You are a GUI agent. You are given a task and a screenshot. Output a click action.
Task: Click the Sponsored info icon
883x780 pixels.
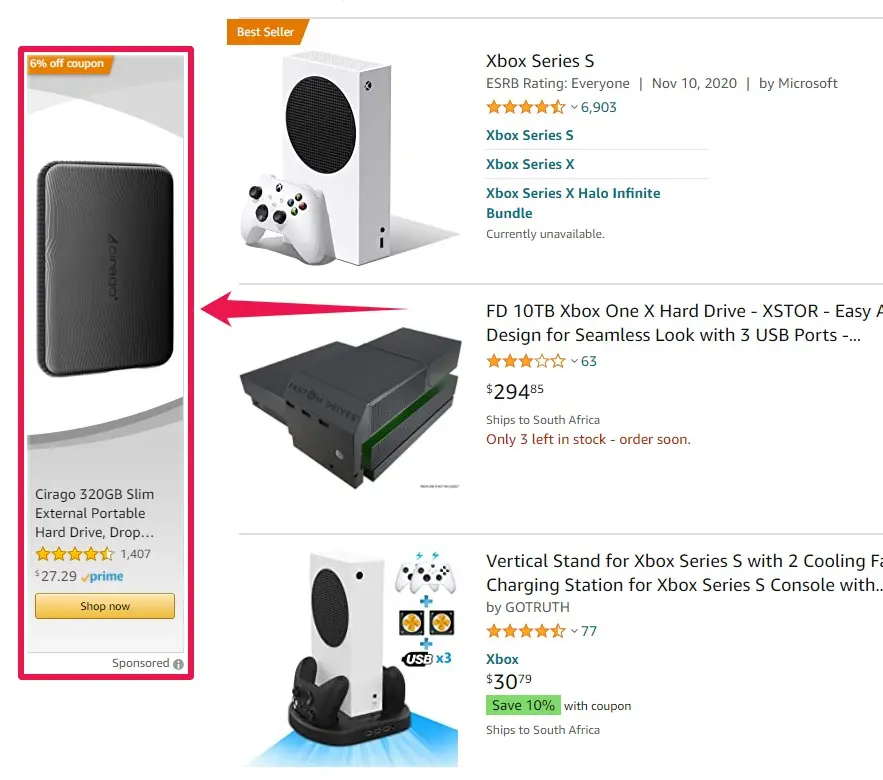click(178, 664)
